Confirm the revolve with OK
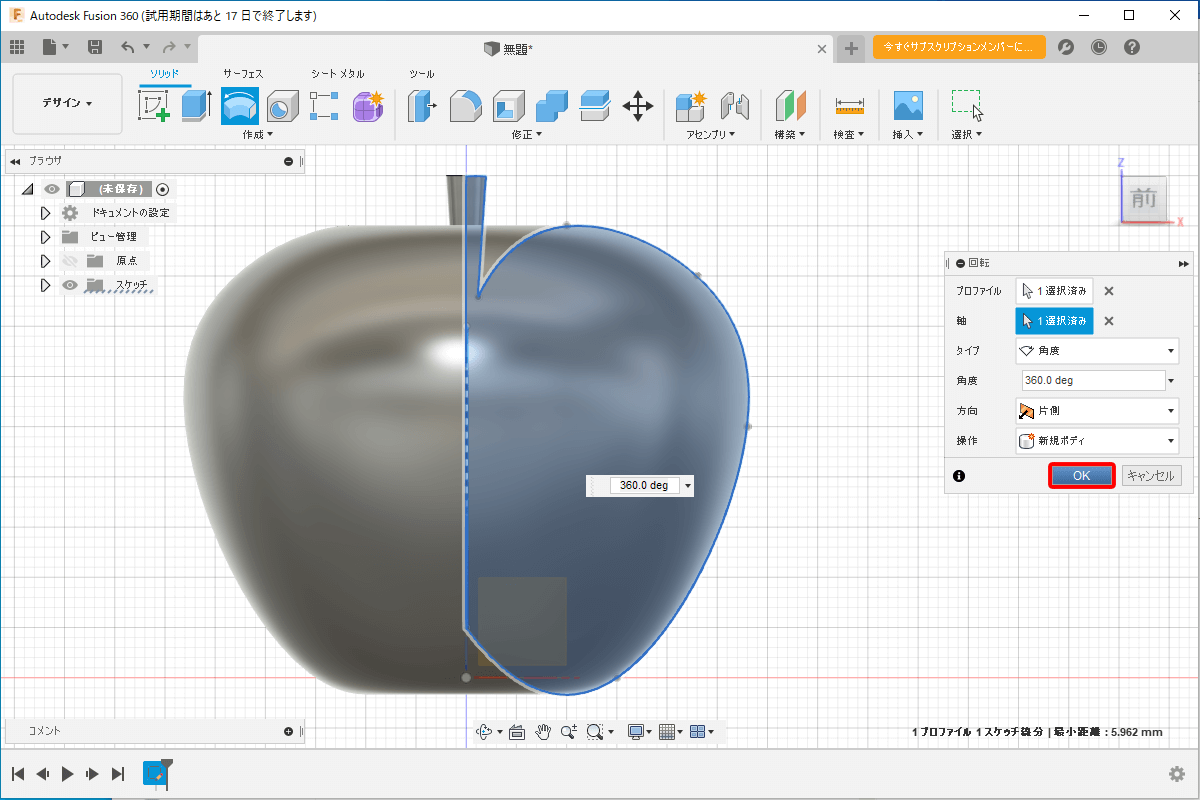 (x=1081, y=476)
